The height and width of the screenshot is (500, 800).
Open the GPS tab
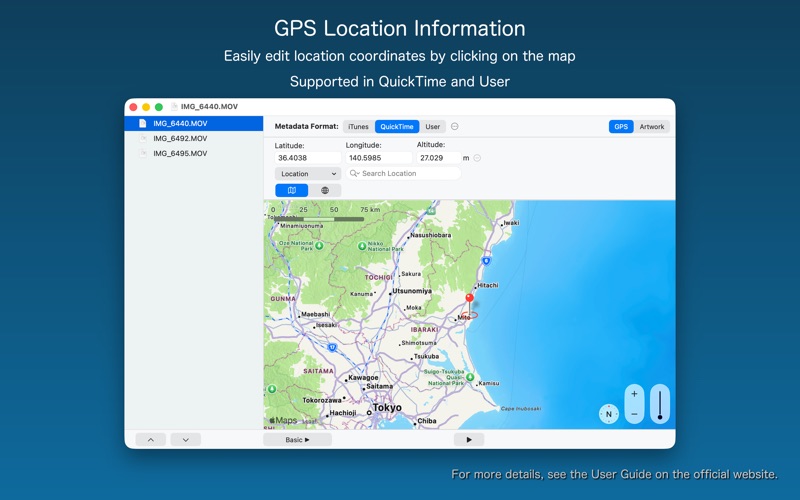point(621,127)
